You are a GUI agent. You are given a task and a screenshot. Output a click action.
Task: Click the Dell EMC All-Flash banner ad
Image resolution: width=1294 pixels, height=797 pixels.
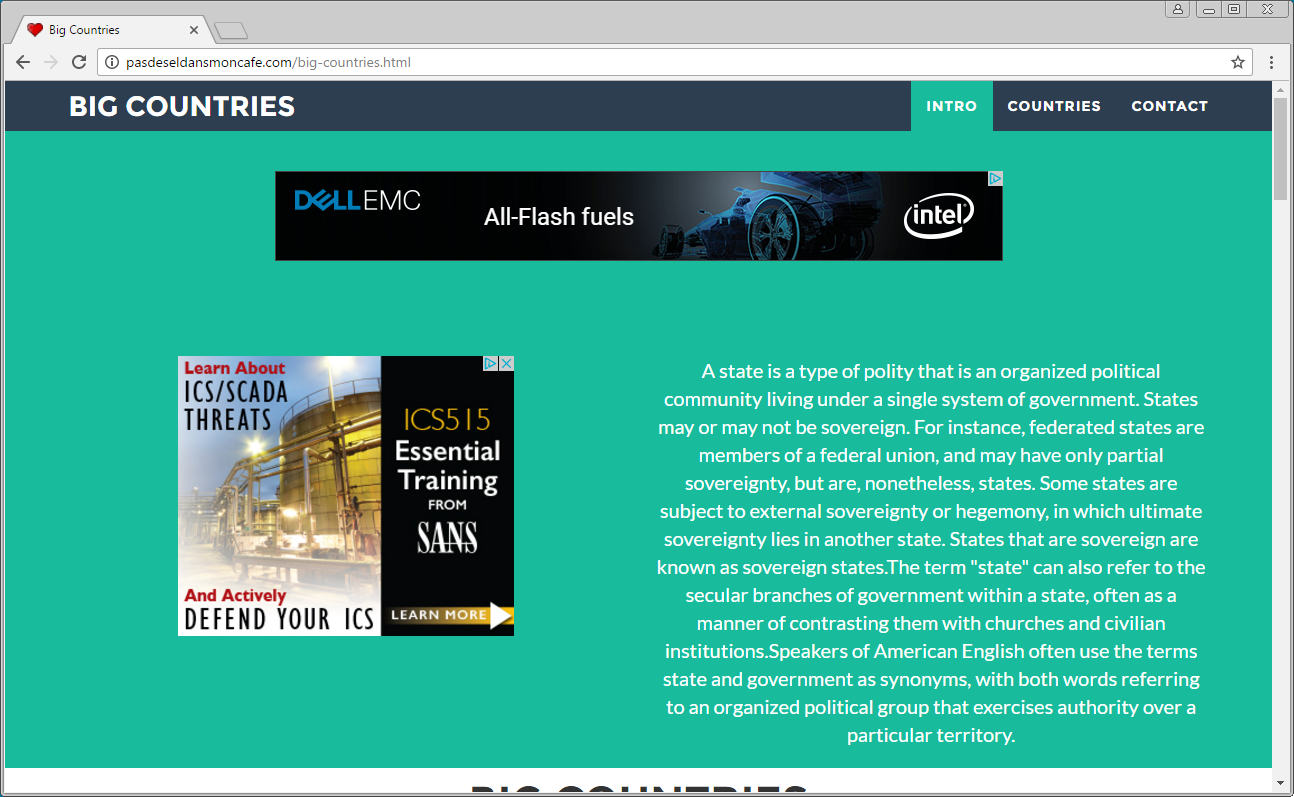[x=638, y=216]
